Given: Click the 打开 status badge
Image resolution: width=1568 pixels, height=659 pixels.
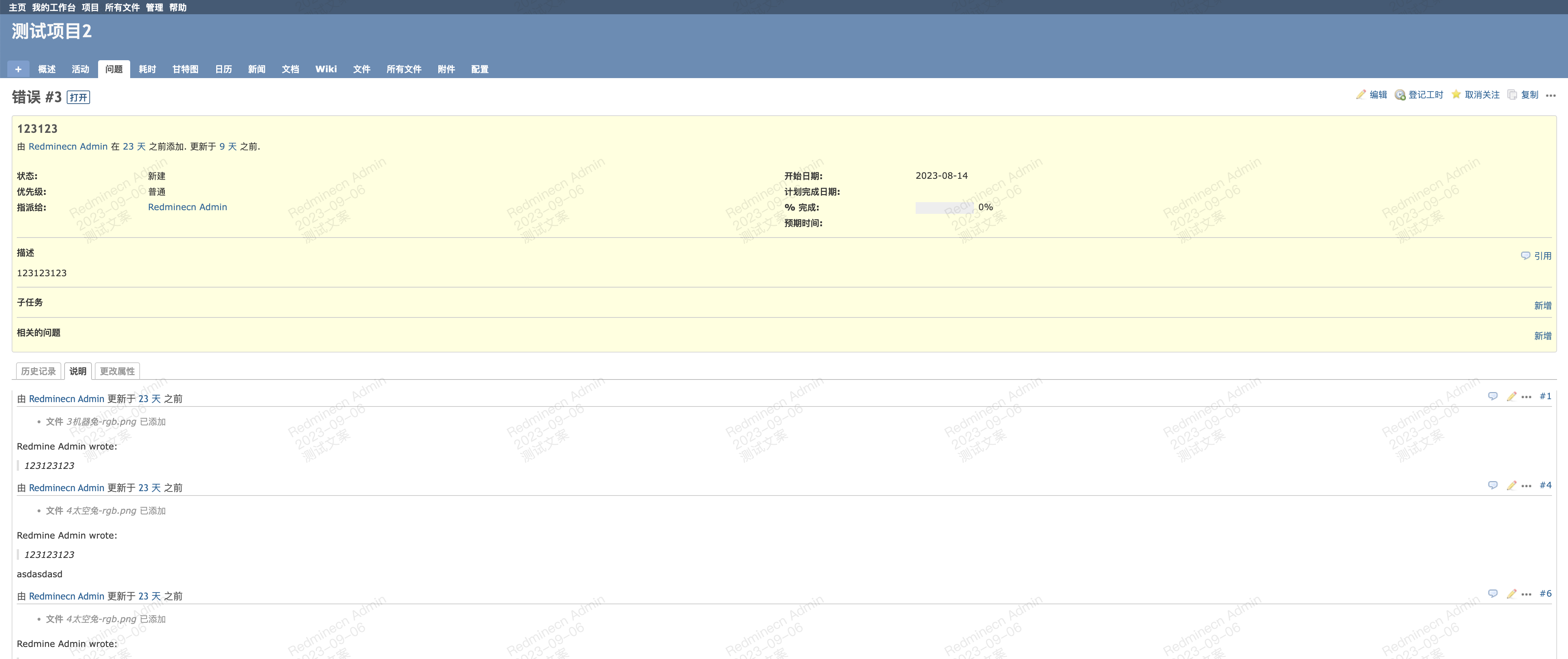Looking at the screenshot, I should click(78, 97).
